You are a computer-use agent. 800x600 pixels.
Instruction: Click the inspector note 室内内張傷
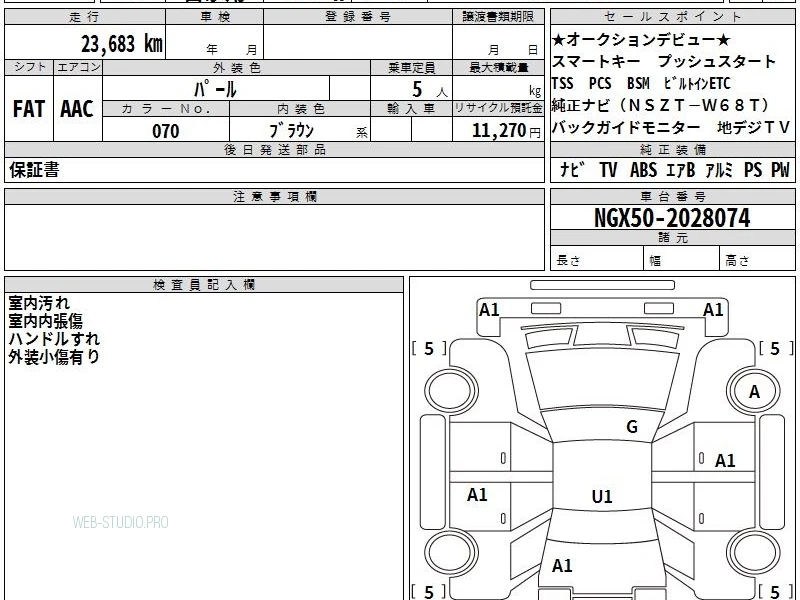click(45, 321)
